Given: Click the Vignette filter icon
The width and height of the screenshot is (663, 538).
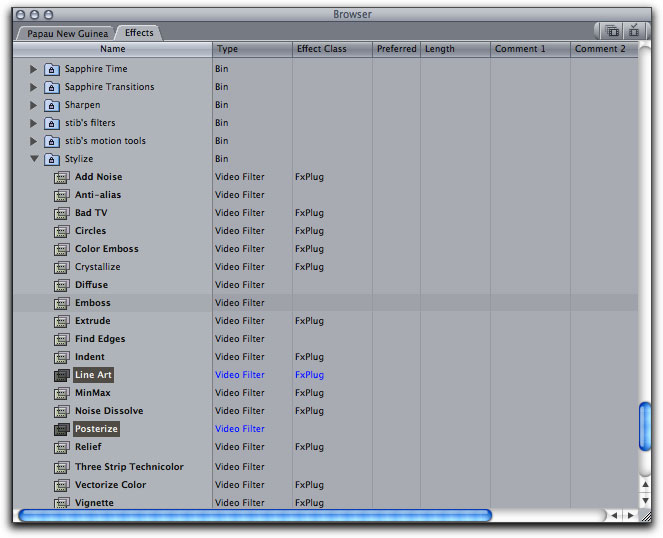Looking at the screenshot, I should pos(61,502).
